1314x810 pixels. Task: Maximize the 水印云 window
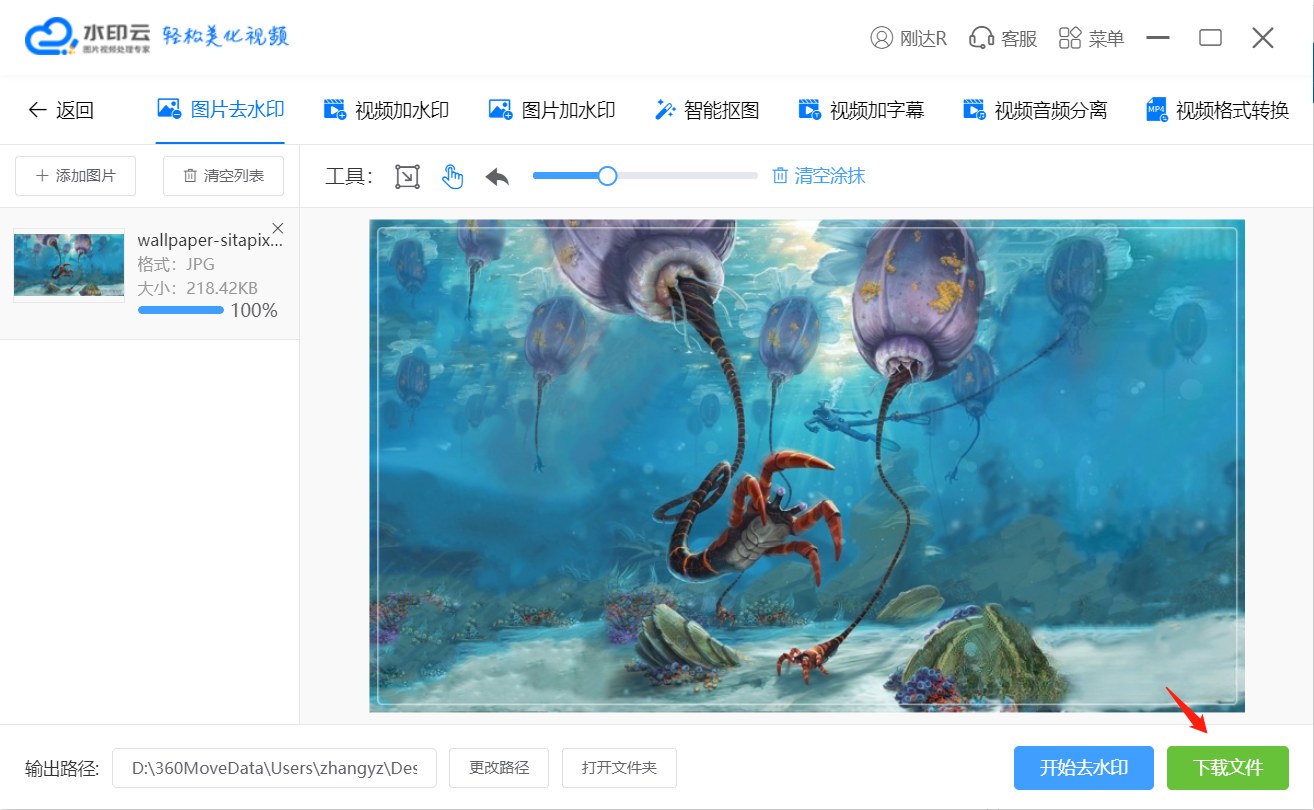(x=1210, y=38)
